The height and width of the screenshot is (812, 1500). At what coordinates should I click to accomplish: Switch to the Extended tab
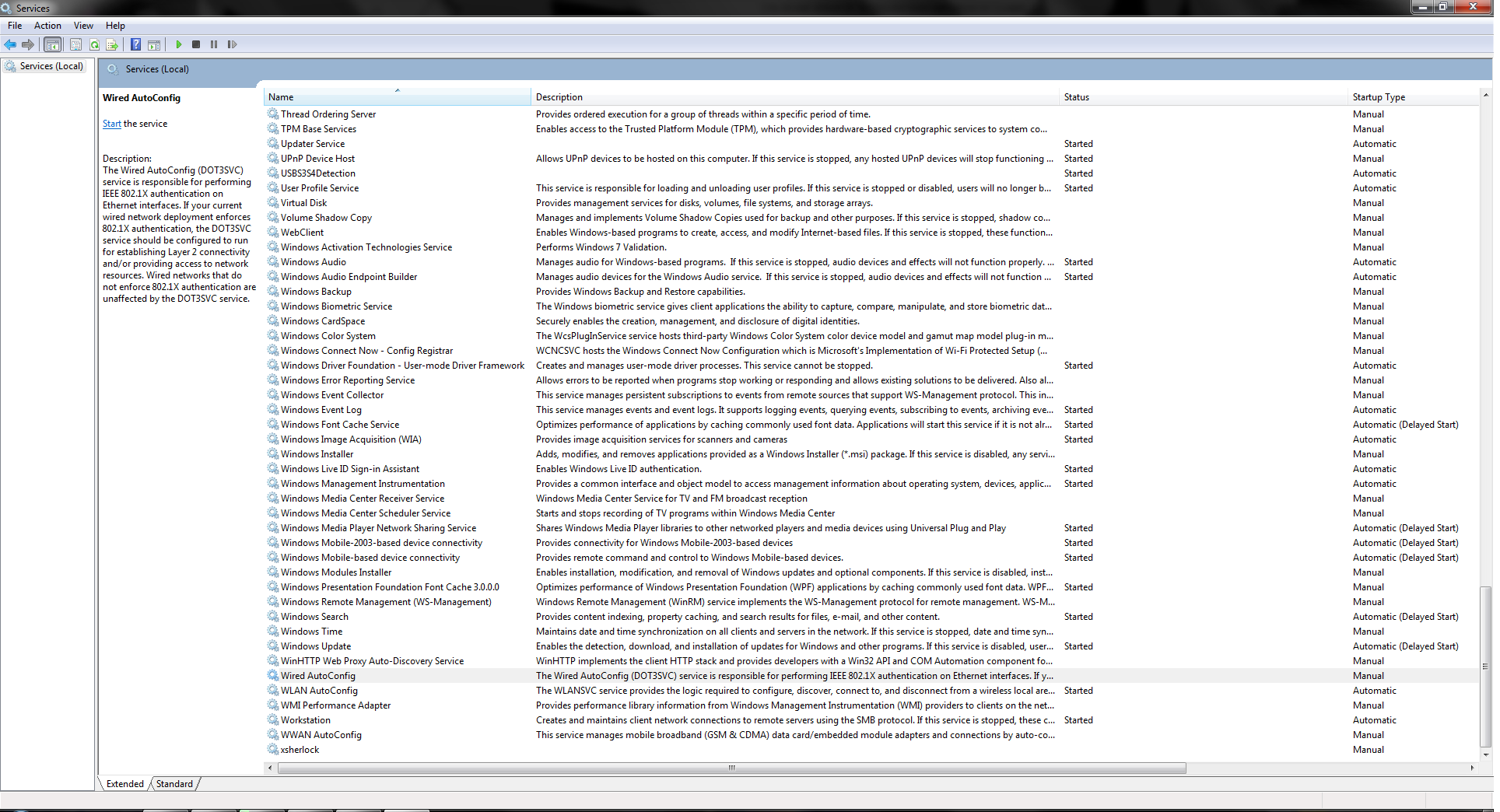click(x=125, y=784)
